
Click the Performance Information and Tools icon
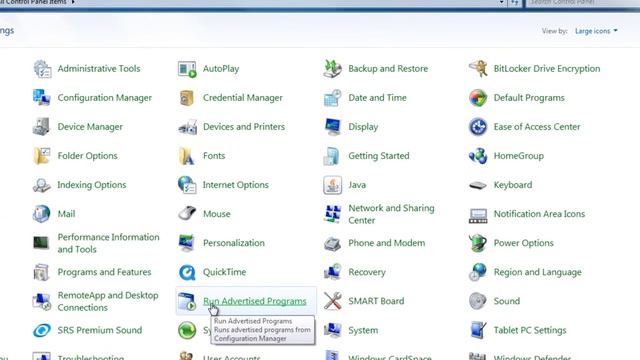(x=41, y=243)
